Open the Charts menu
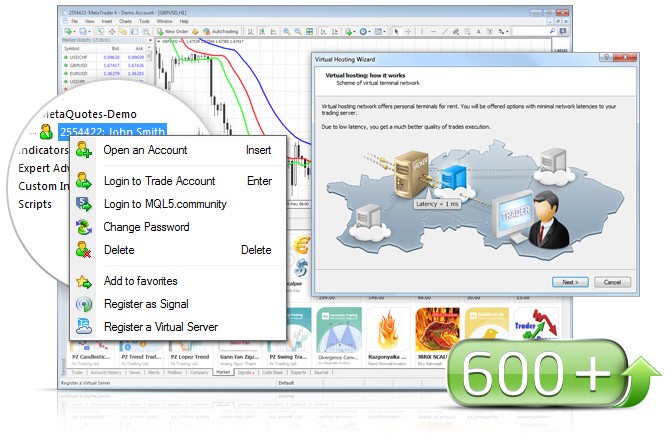The image size is (670, 445). point(125,21)
